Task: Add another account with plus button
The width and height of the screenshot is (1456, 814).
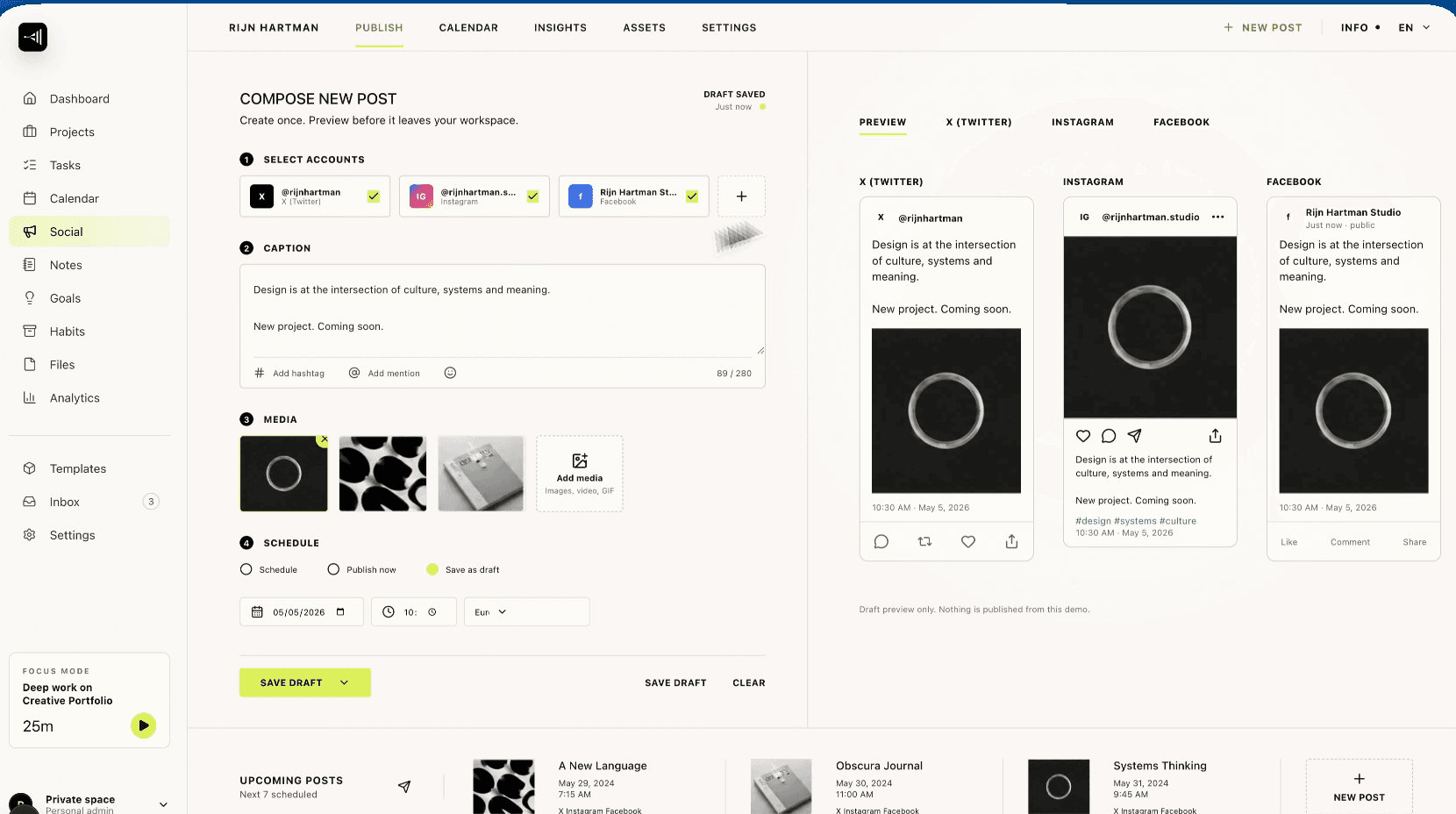Action: 741,196
